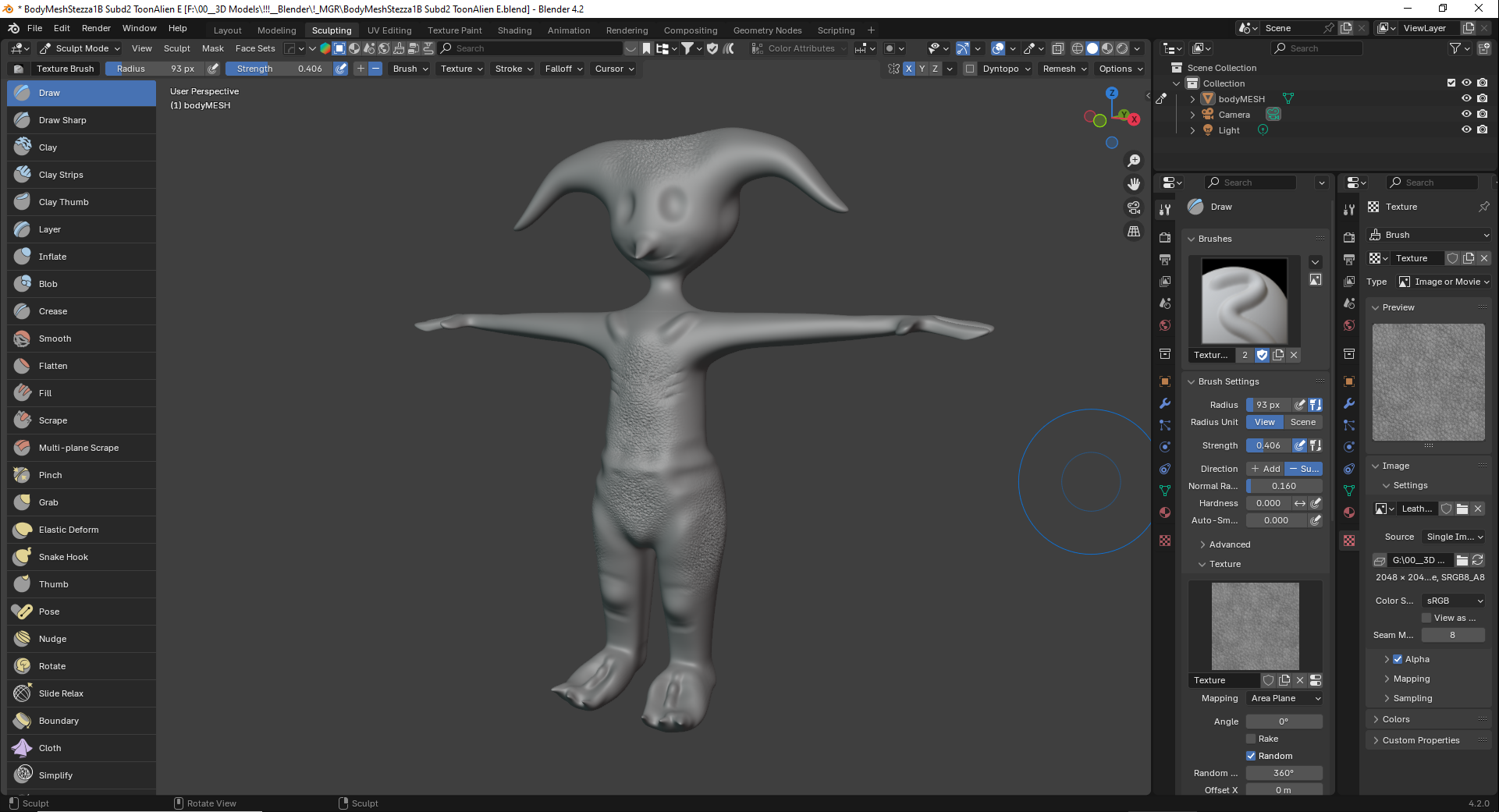Open the Mapping Area Plane dropdown
Image resolution: width=1499 pixels, height=812 pixels.
point(1284,698)
